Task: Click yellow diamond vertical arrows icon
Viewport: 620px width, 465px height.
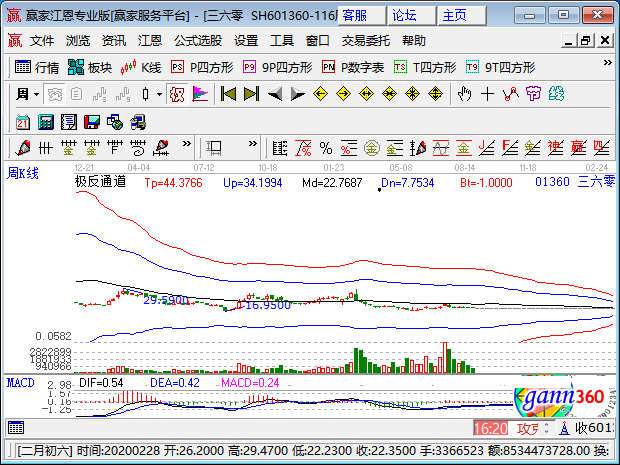Action: point(435,94)
